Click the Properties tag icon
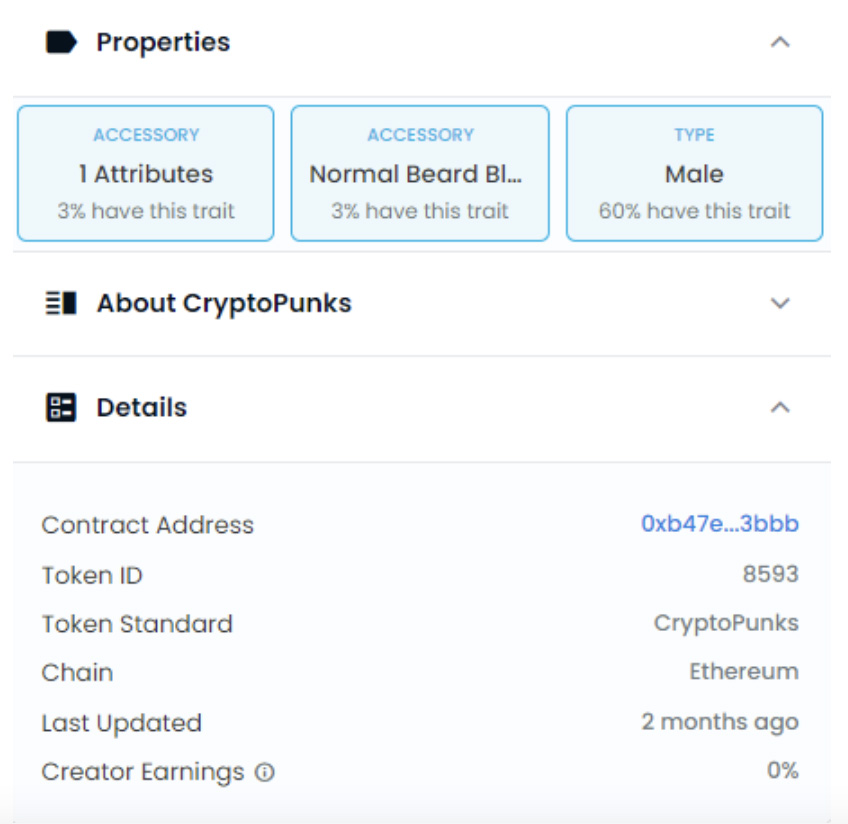Viewport: 848px width, 824px height. point(61,42)
